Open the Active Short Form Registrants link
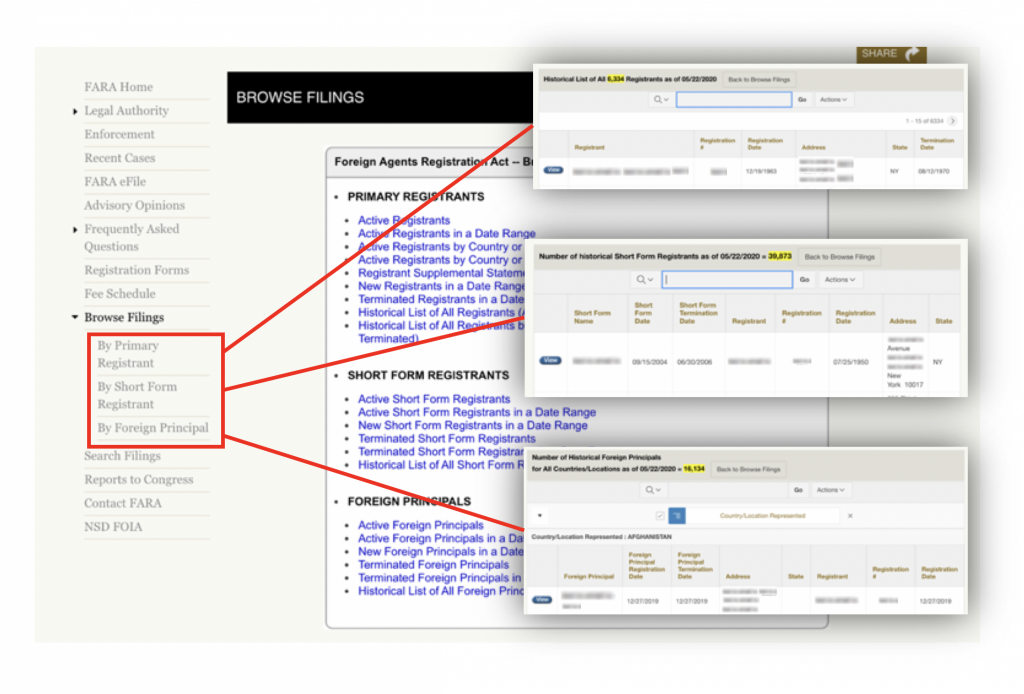This screenshot has width=1024, height=694. pyautogui.click(x=434, y=399)
